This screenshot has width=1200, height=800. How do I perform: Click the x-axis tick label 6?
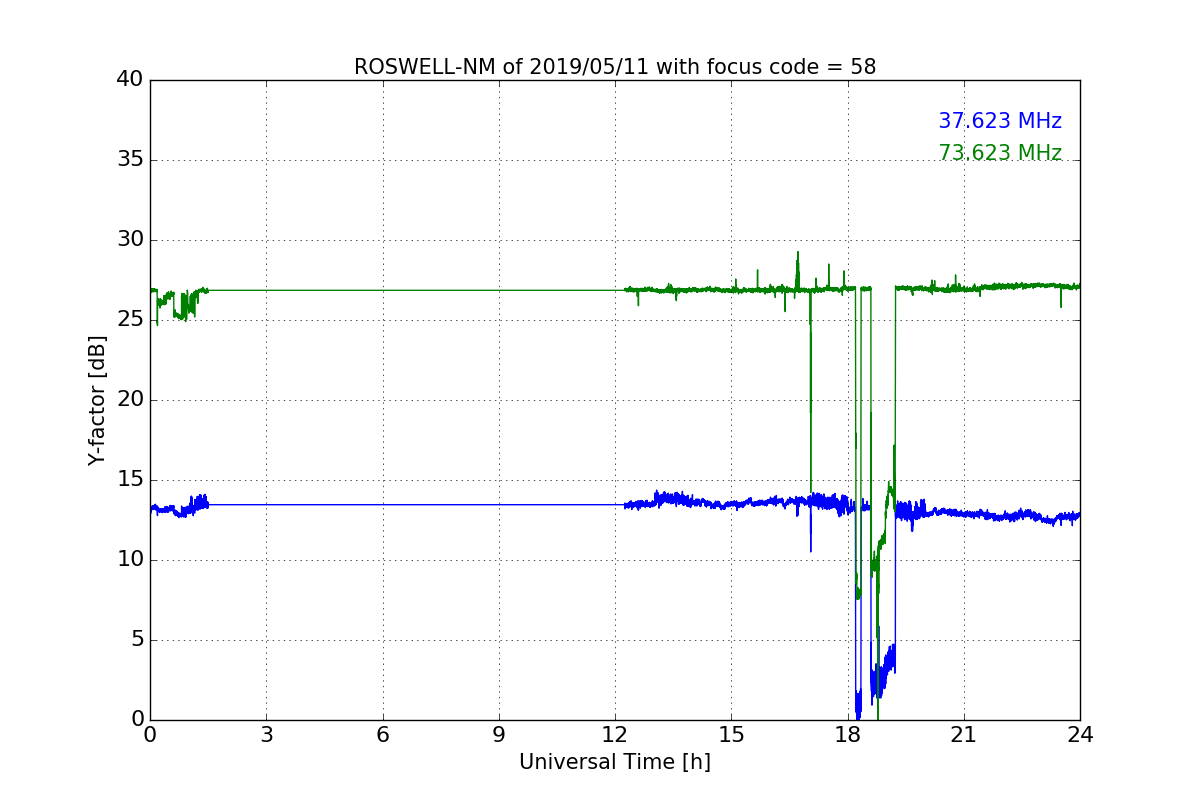pyautogui.click(x=382, y=735)
